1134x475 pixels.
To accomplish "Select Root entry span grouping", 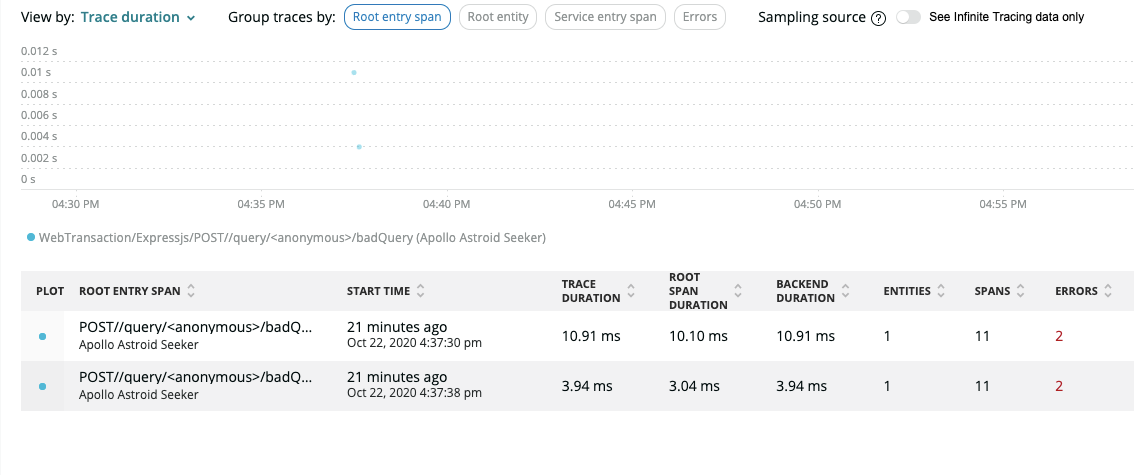I will 397,17.
